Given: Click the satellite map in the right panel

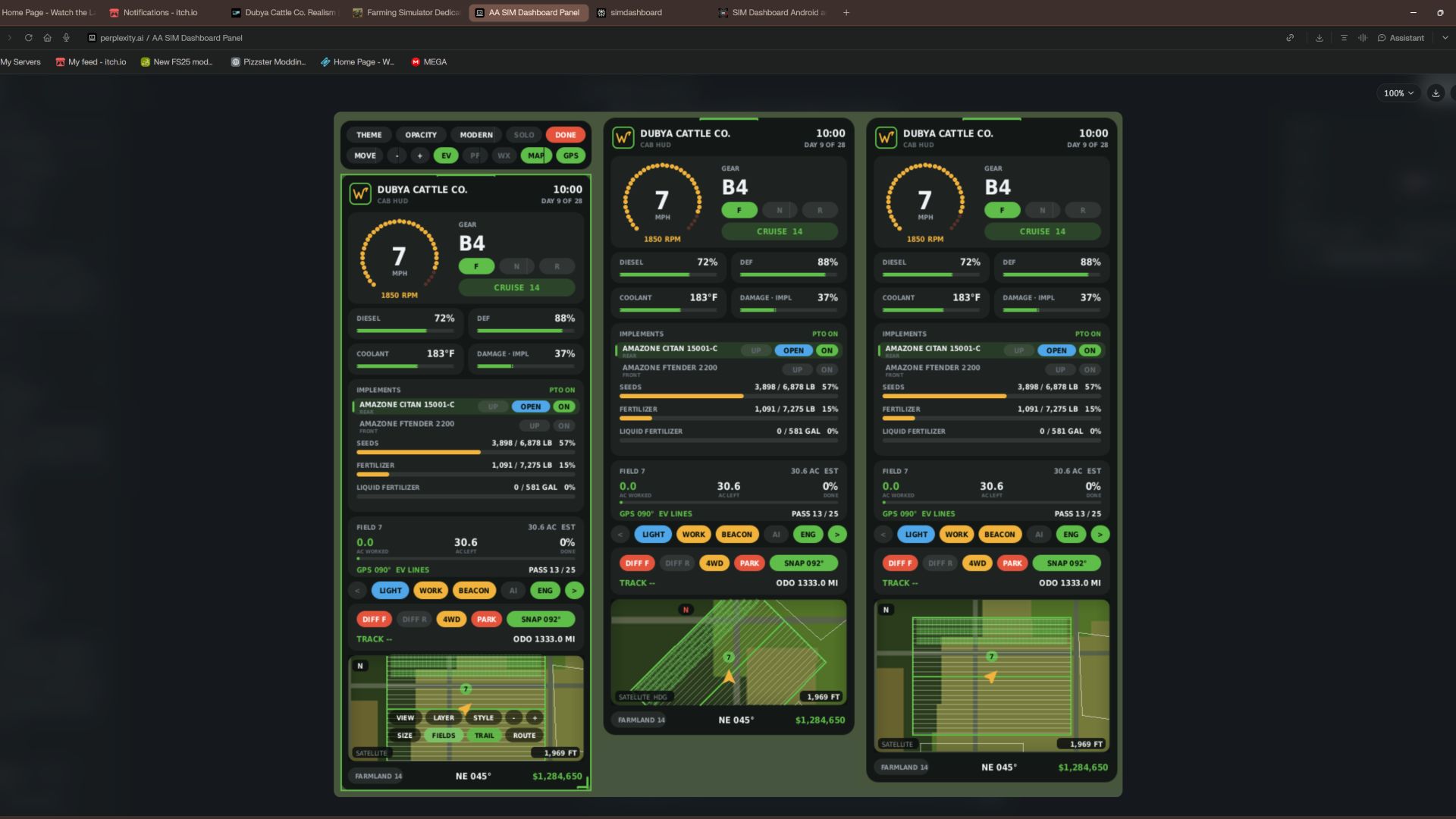Looking at the screenshot, I should click(x=992, y=676).
